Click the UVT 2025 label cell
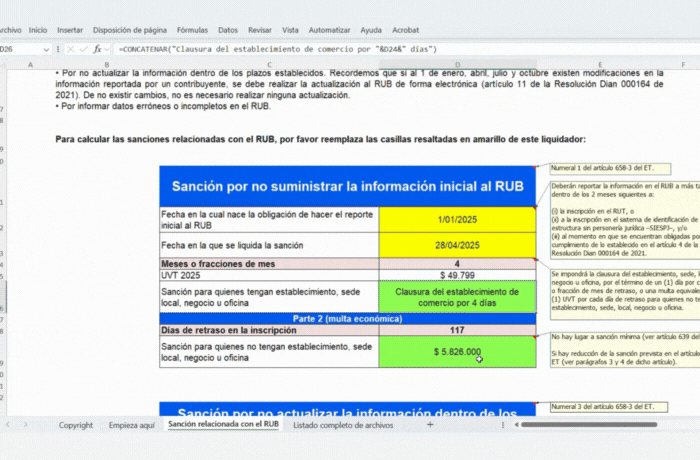Screen dimensions: 700x460 point(269,275)
